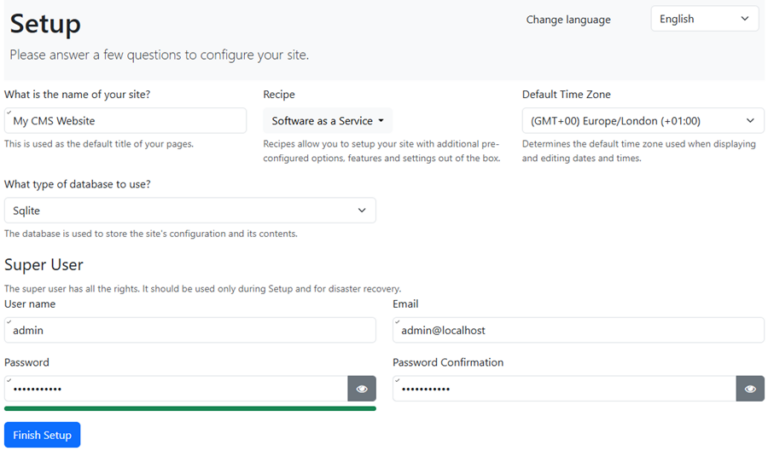The height and width of the screenshot is (451, 768).
Task: Click inside the Password input field
Action: pos(175,389)
